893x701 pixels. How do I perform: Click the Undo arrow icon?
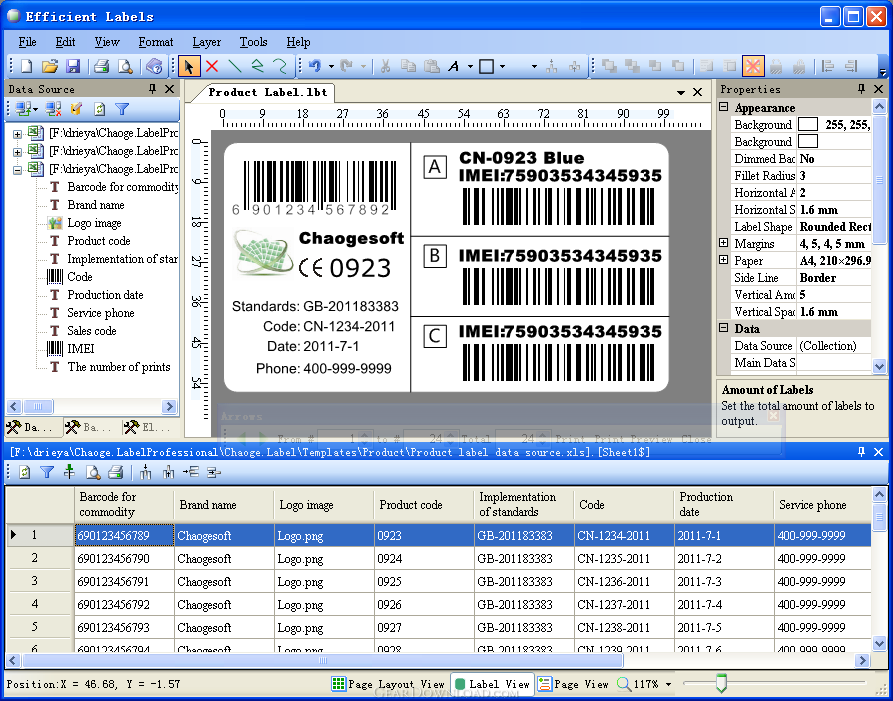[315, 66]
